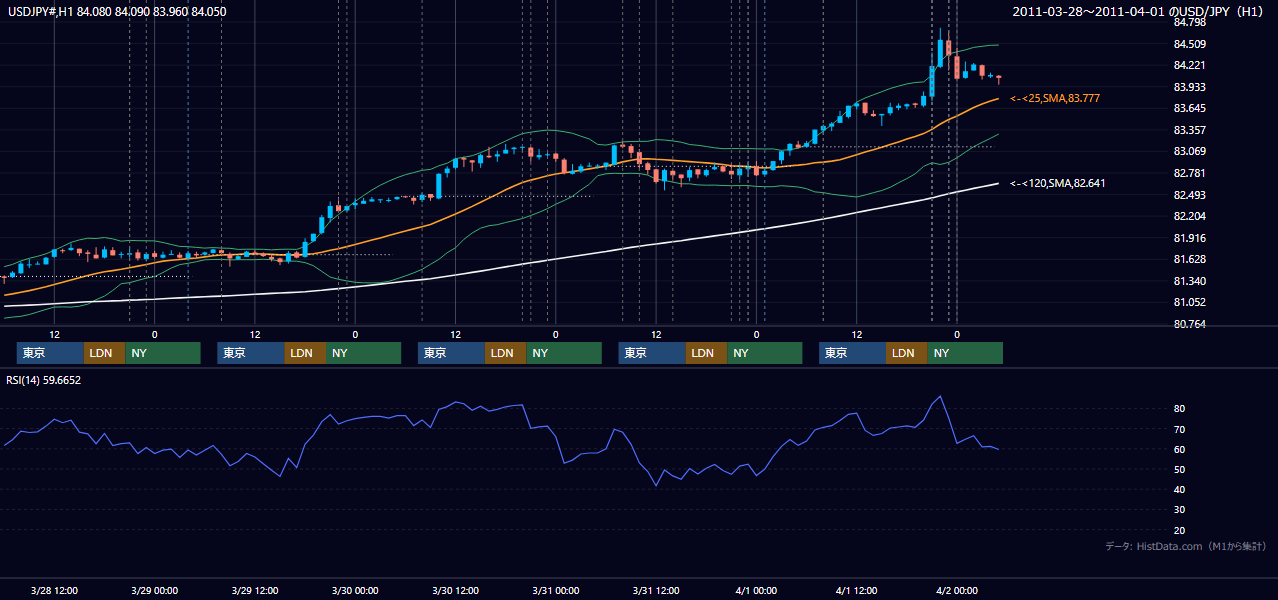Viewport: 1278px width, 600px height.
Task: Choose the 東京 session block for 3/31
Action: (x=652, y=353)
